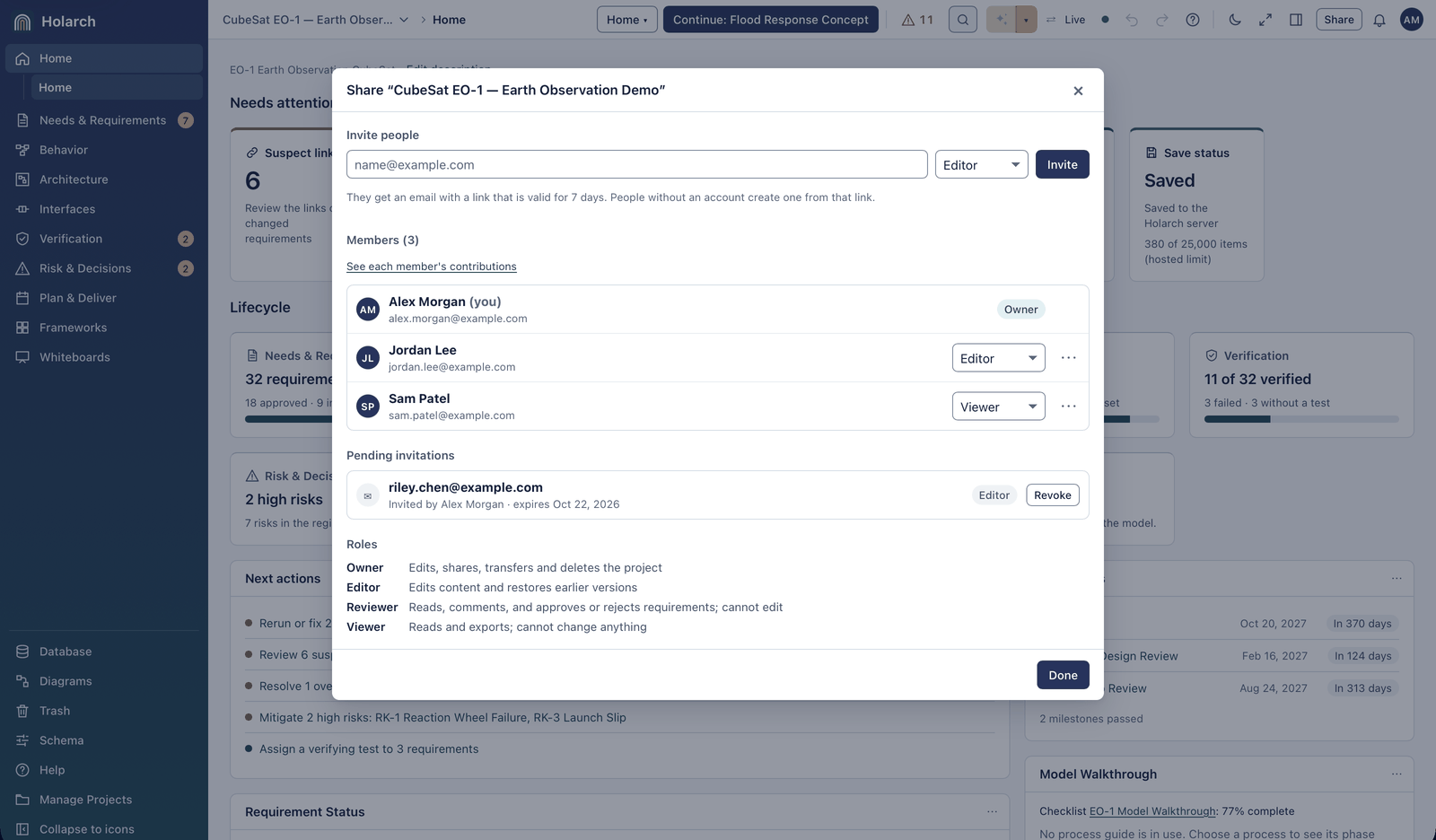This screenshot has height=840, width=1436.
Task: Open the Behavior section in the sidebar
Action: pyautogui.click(x=104, y=150)
